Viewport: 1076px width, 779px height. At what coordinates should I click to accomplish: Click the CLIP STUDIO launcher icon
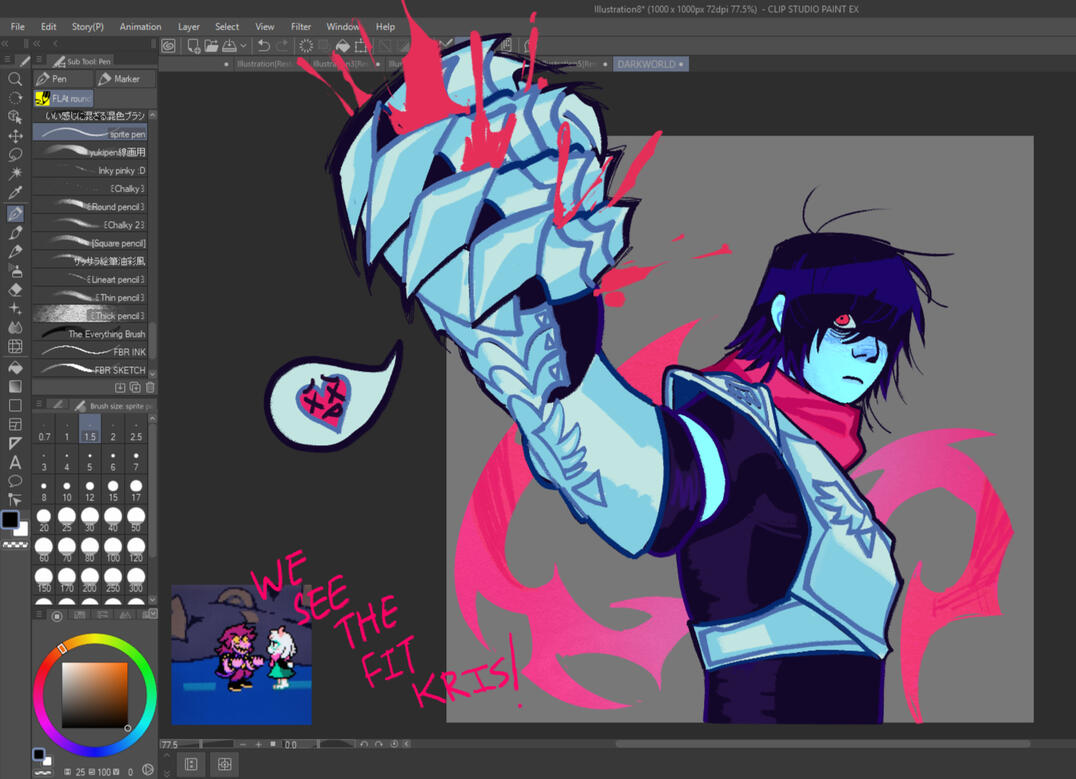point(168,46)
